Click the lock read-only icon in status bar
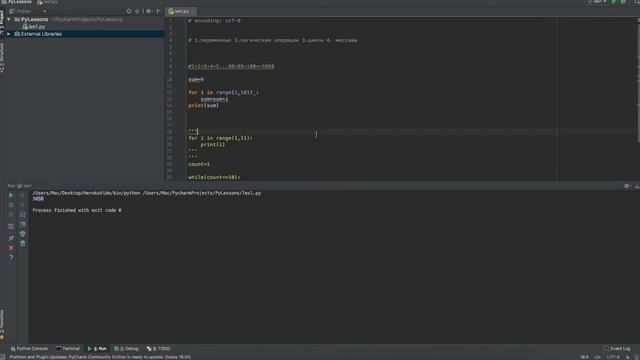This screenshot has height=360, width=640. [x=628, y=357]
